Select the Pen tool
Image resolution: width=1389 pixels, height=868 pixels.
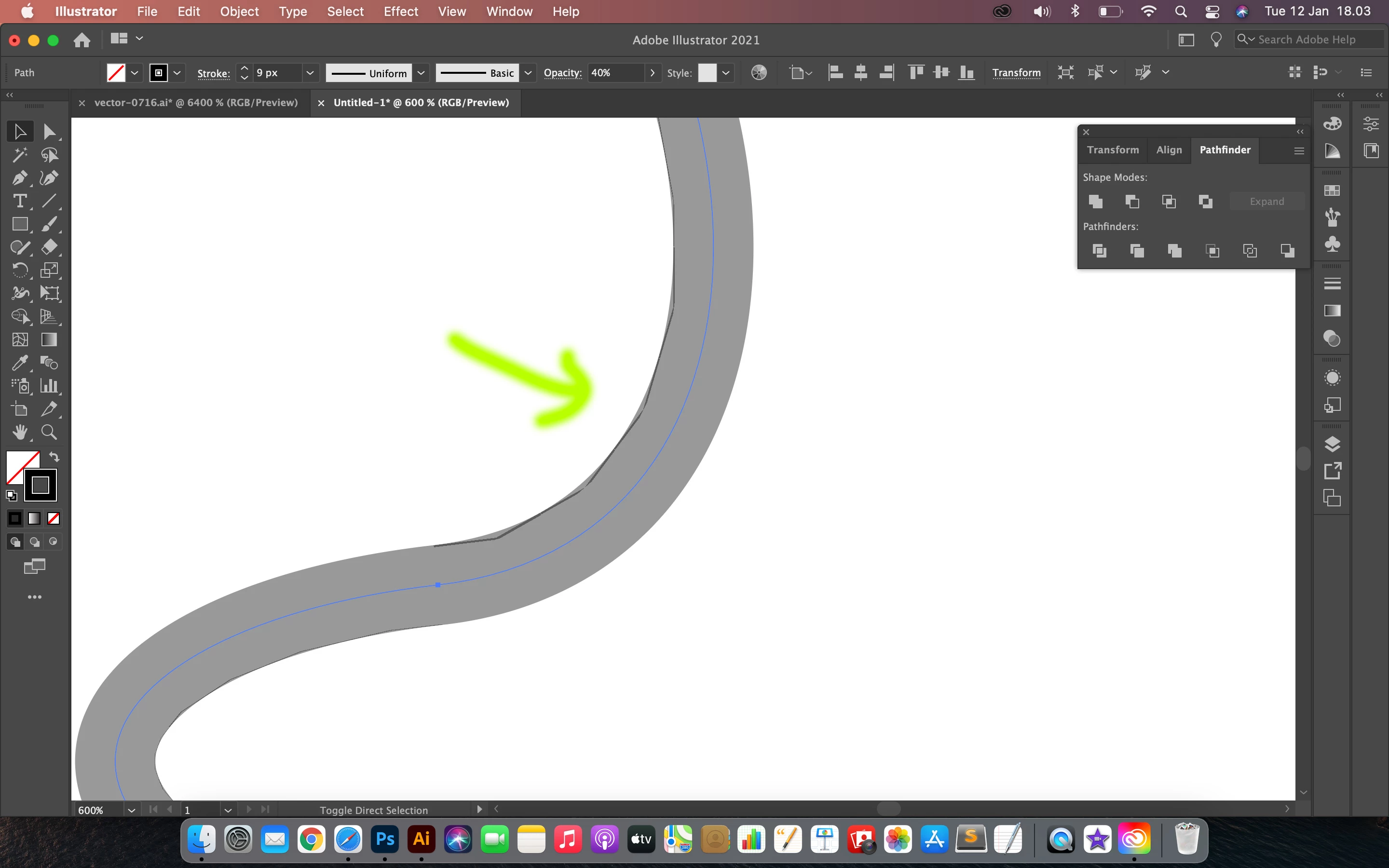(x=19, y=178)
